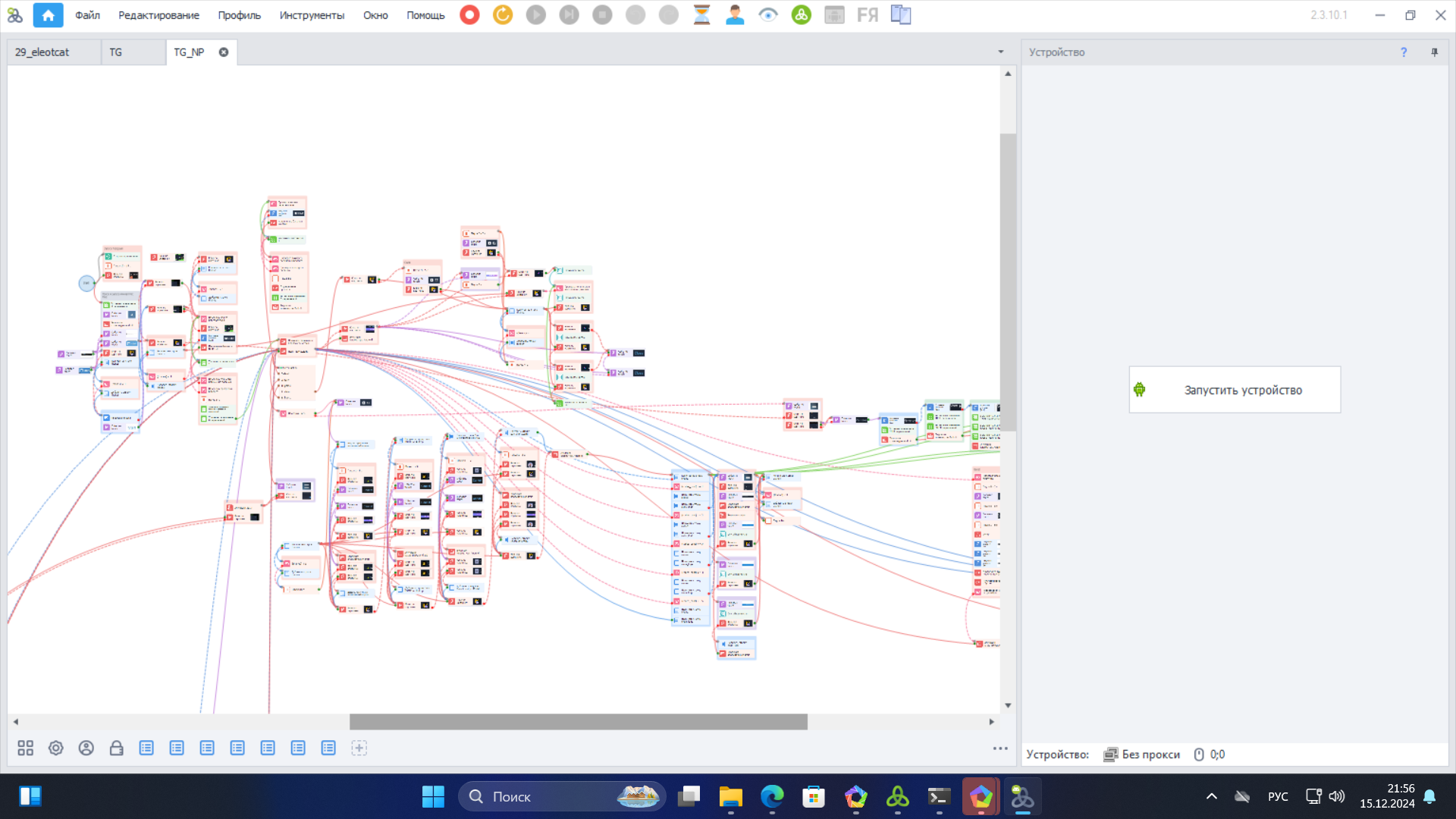Image resolution: width=1456 pixels, height=819 pixels.
Task: Open the tab list dropdown arrow
Action: pyautogui.click(x=1001, y=52)
